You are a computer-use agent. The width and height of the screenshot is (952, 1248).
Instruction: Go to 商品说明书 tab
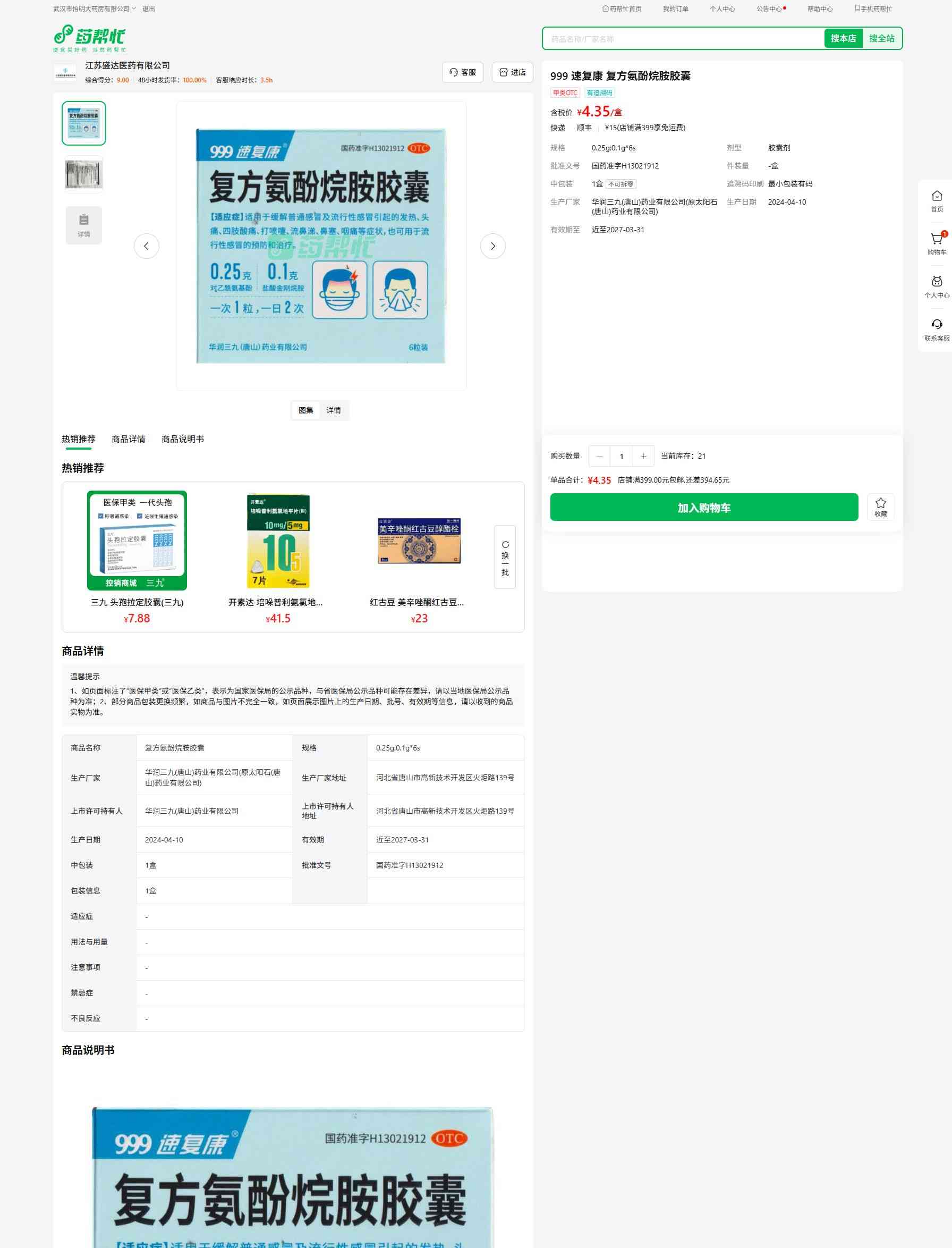tap(182, 439)
